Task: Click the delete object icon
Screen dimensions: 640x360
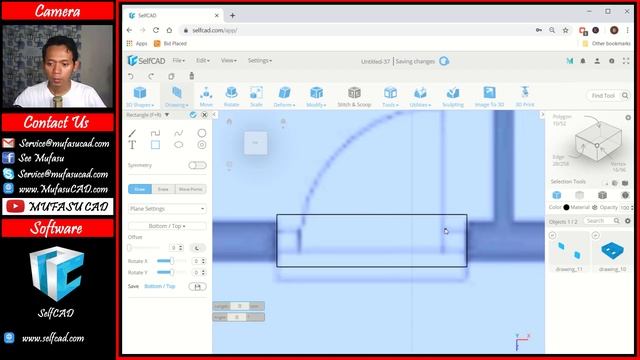Action: tap(191, 76)
